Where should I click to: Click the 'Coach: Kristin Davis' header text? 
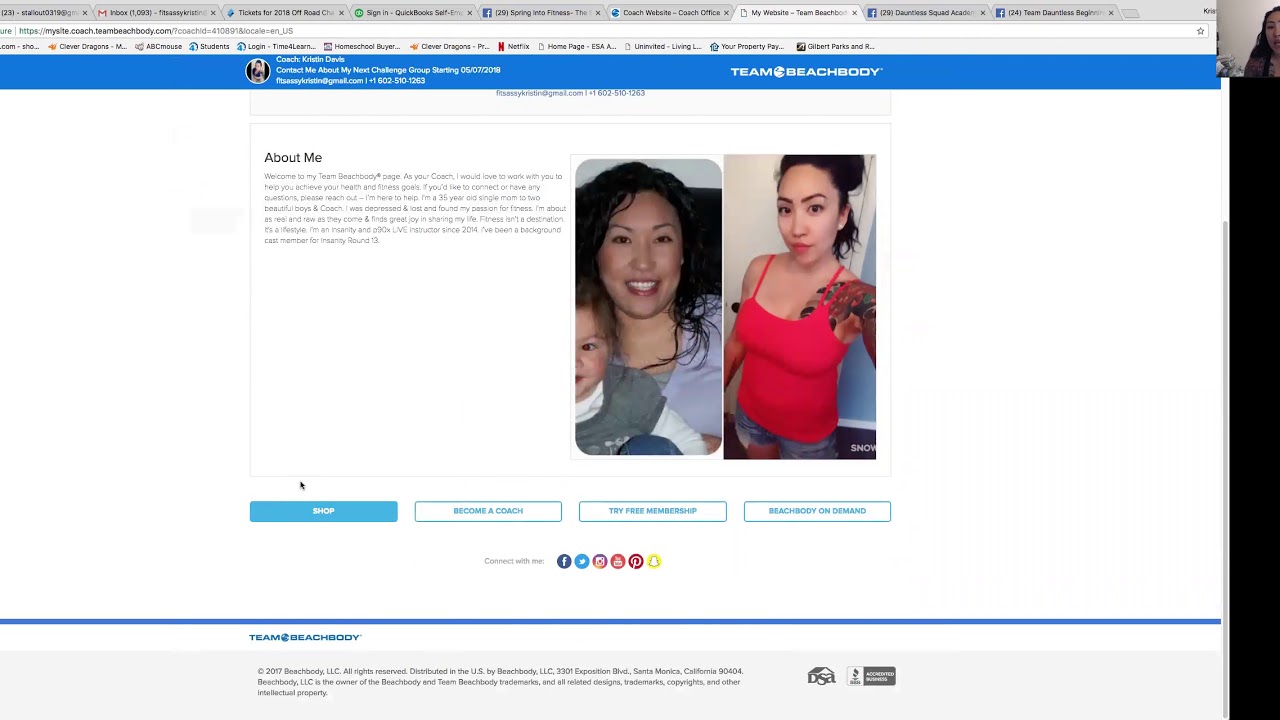pos(310,60)
